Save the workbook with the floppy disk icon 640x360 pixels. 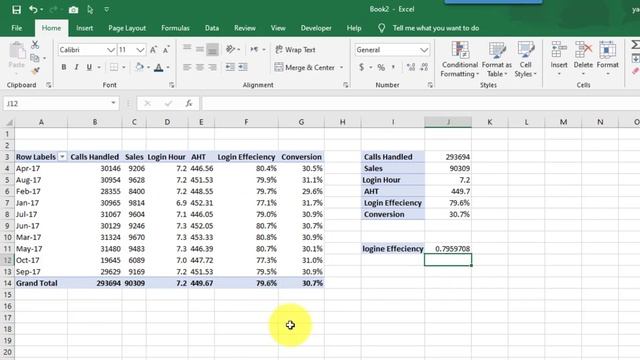[16, 9]
